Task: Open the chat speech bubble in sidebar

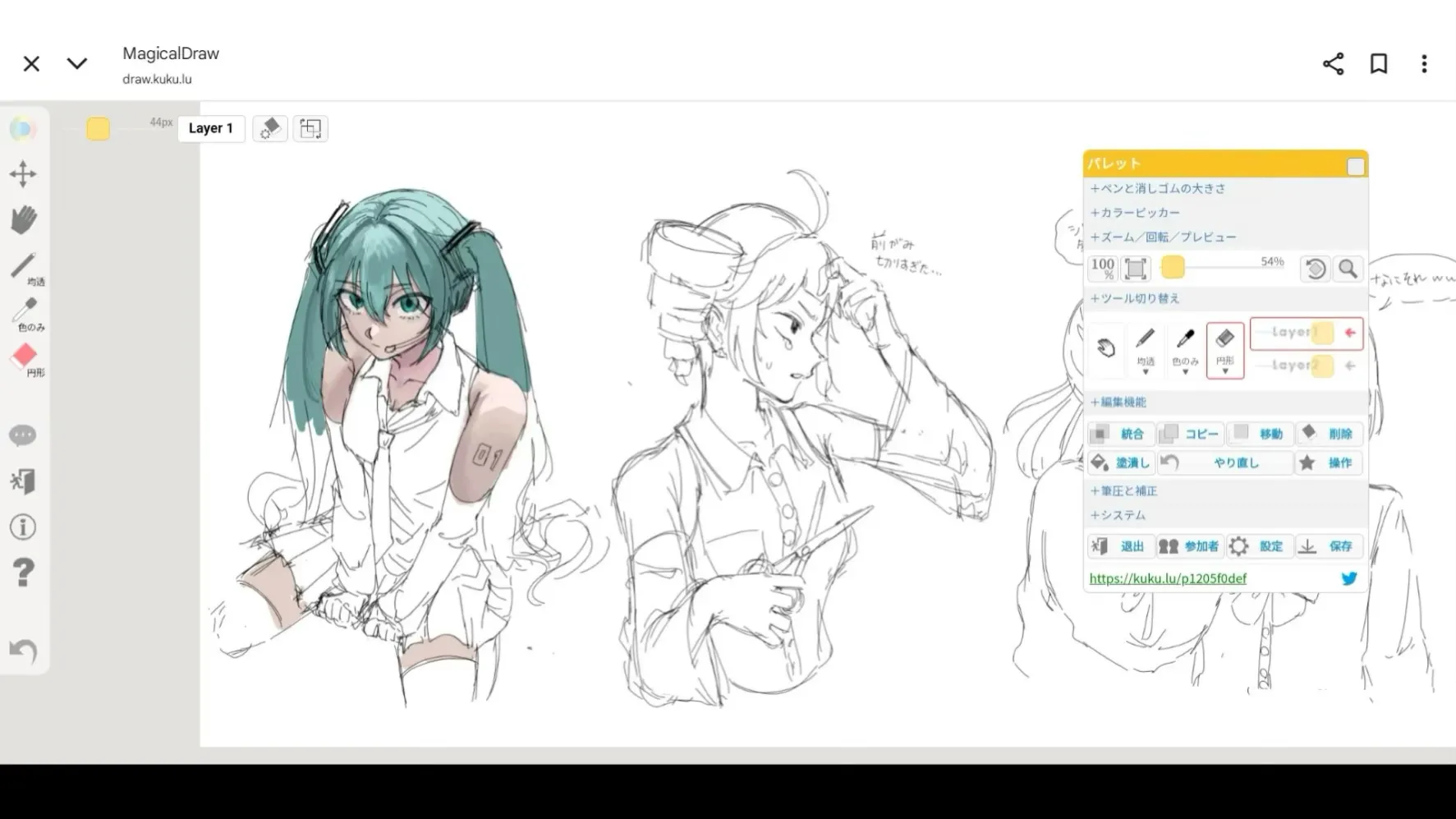Action: (23, 435)
